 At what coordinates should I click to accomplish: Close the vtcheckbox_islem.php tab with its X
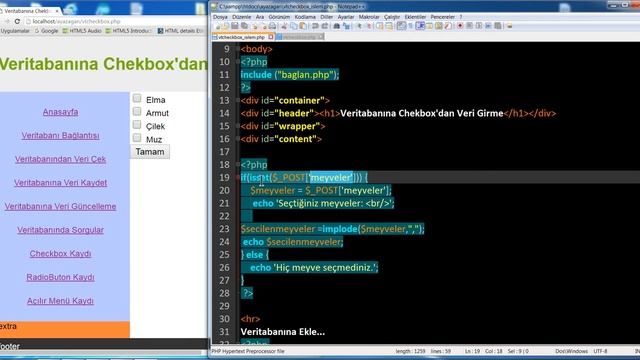tap(271, 37)
